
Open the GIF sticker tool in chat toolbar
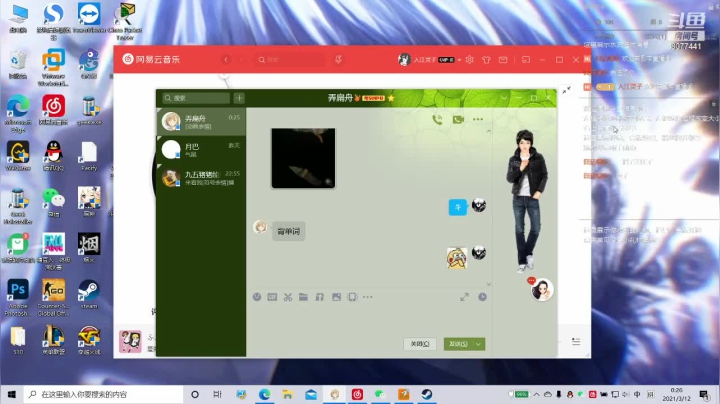coord(272,297)
